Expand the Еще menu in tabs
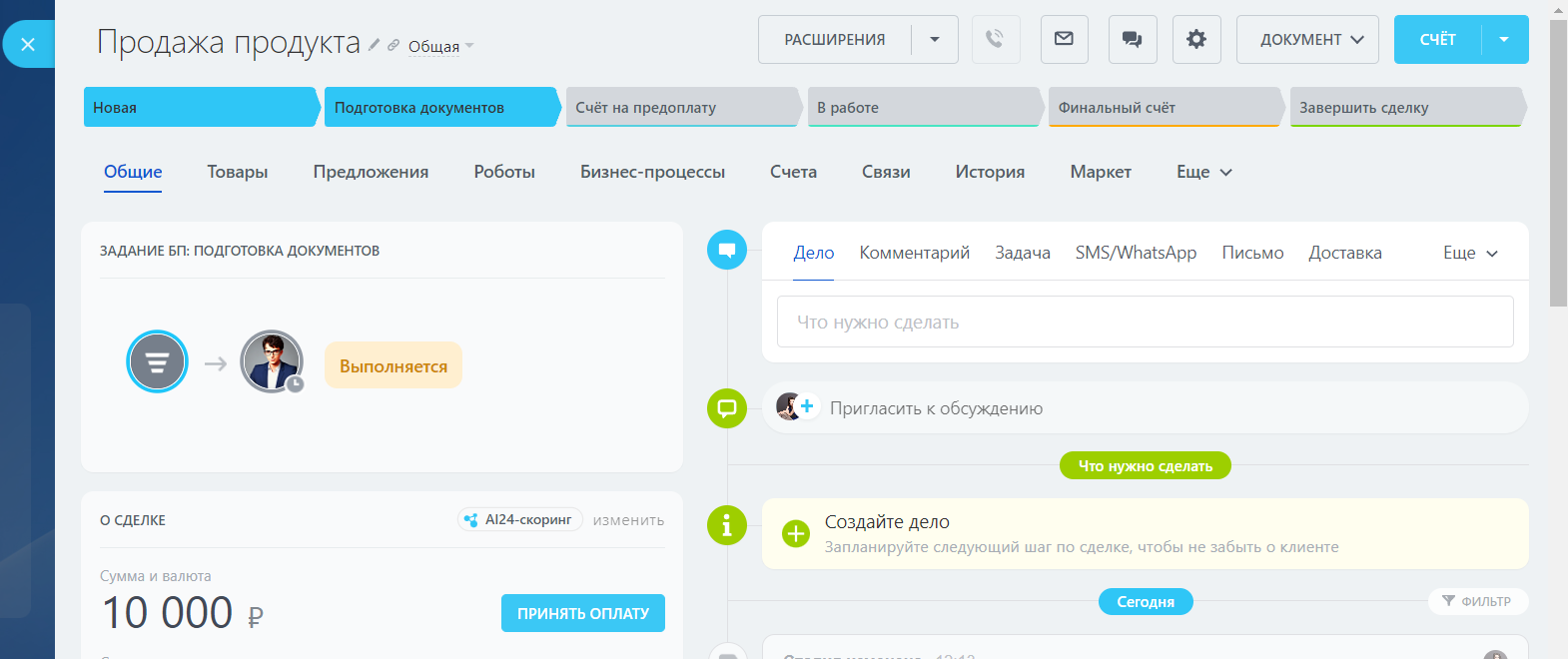This screenshot has height=659, width=1568. [1203, 172]
